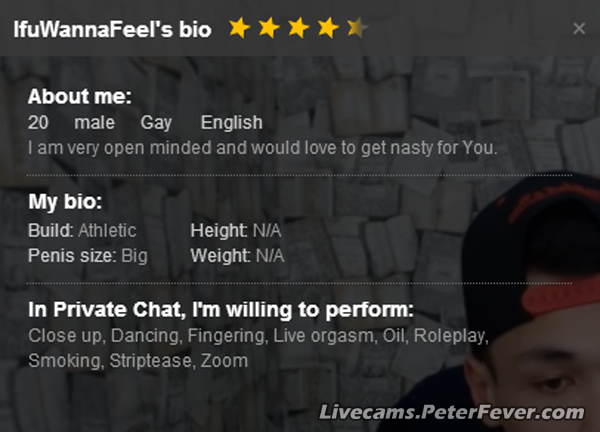Screen dimensions: 600x432
Task: Click the second rating star
Action: click(x=268, y=28)
